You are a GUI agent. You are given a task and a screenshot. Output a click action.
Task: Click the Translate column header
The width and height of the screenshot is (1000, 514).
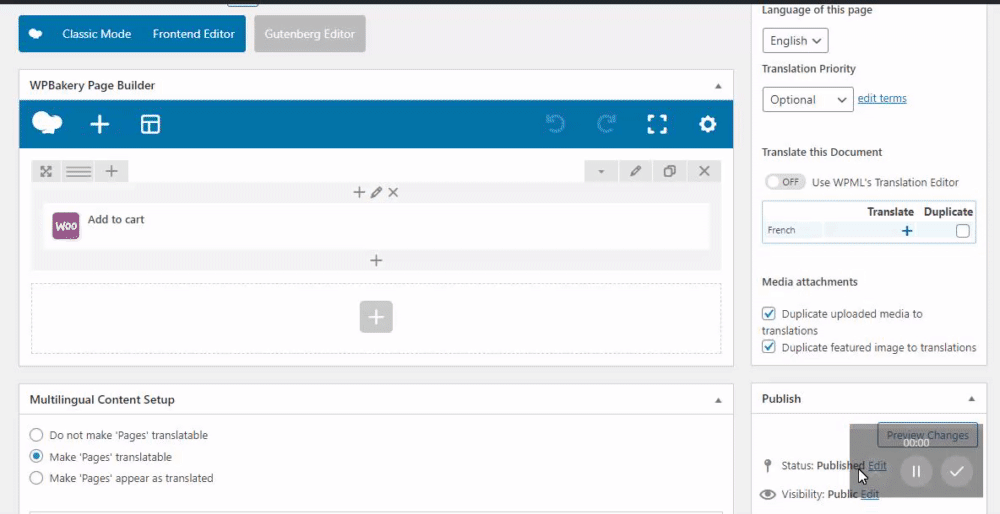tap(890, 212)
